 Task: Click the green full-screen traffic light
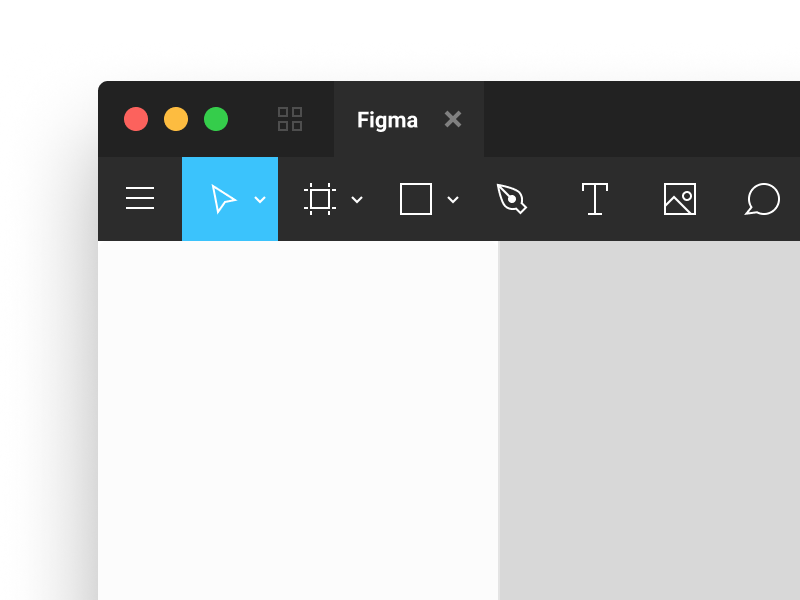pyautogui.click(x=216, y=119)
